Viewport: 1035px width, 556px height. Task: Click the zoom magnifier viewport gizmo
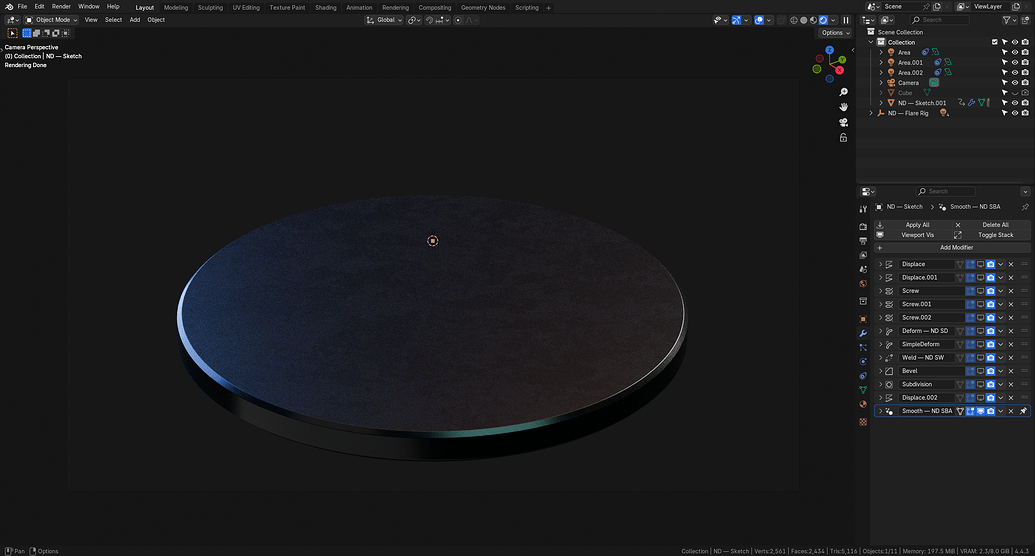pos(843,92)
